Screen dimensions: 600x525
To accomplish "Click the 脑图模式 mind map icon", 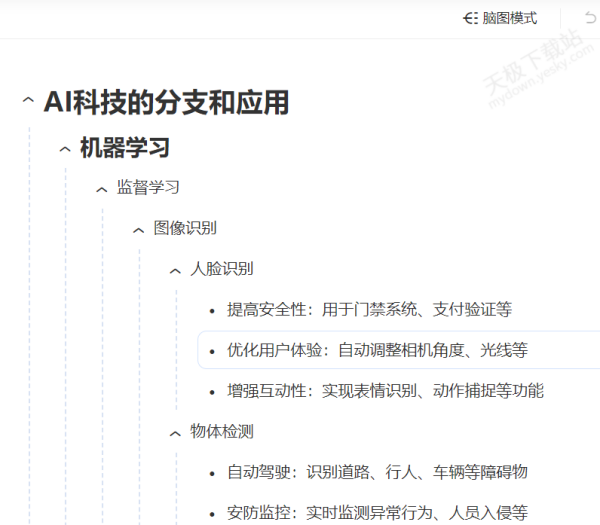I will [x=470, y=18].
